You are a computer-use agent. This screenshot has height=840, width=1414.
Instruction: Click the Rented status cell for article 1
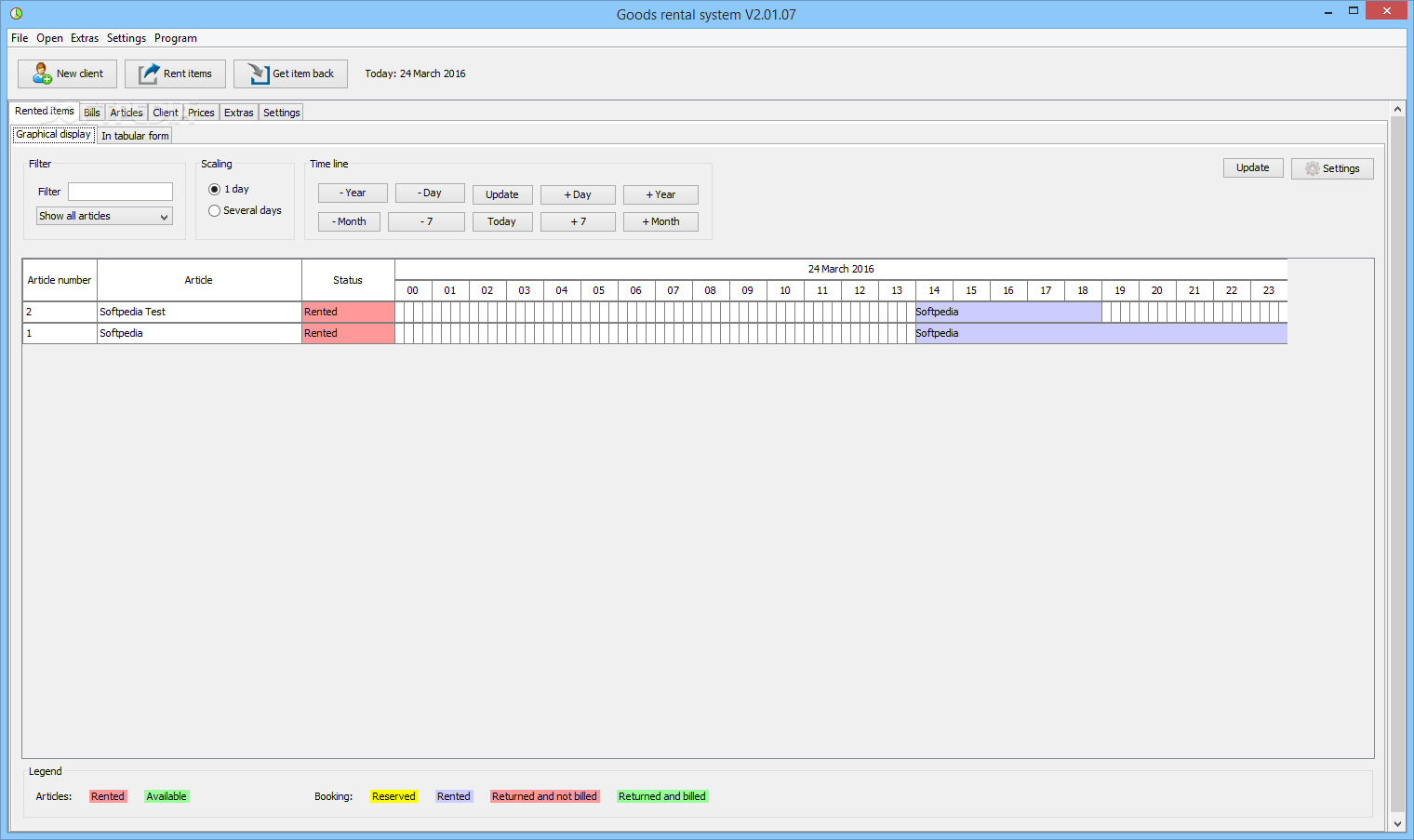tap(348, 333)
